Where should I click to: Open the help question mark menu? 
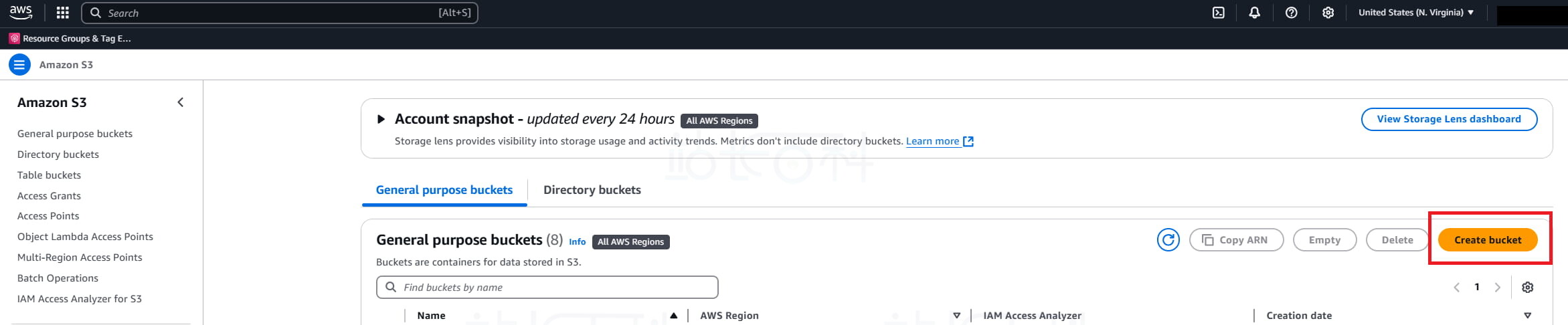1292,13
